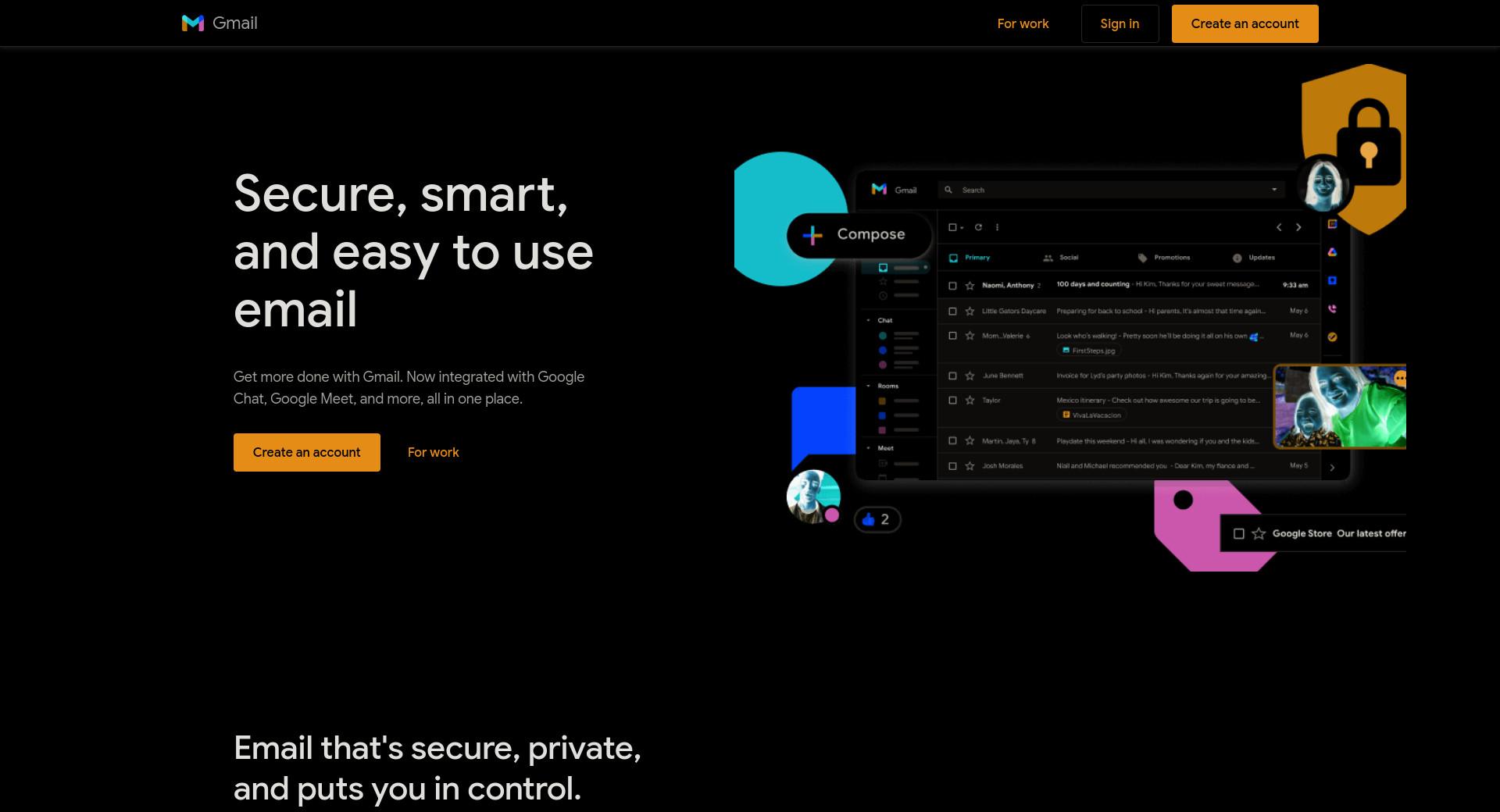
Task: Click the Gmail M logo inside the preview
Action: pos(879,190)
